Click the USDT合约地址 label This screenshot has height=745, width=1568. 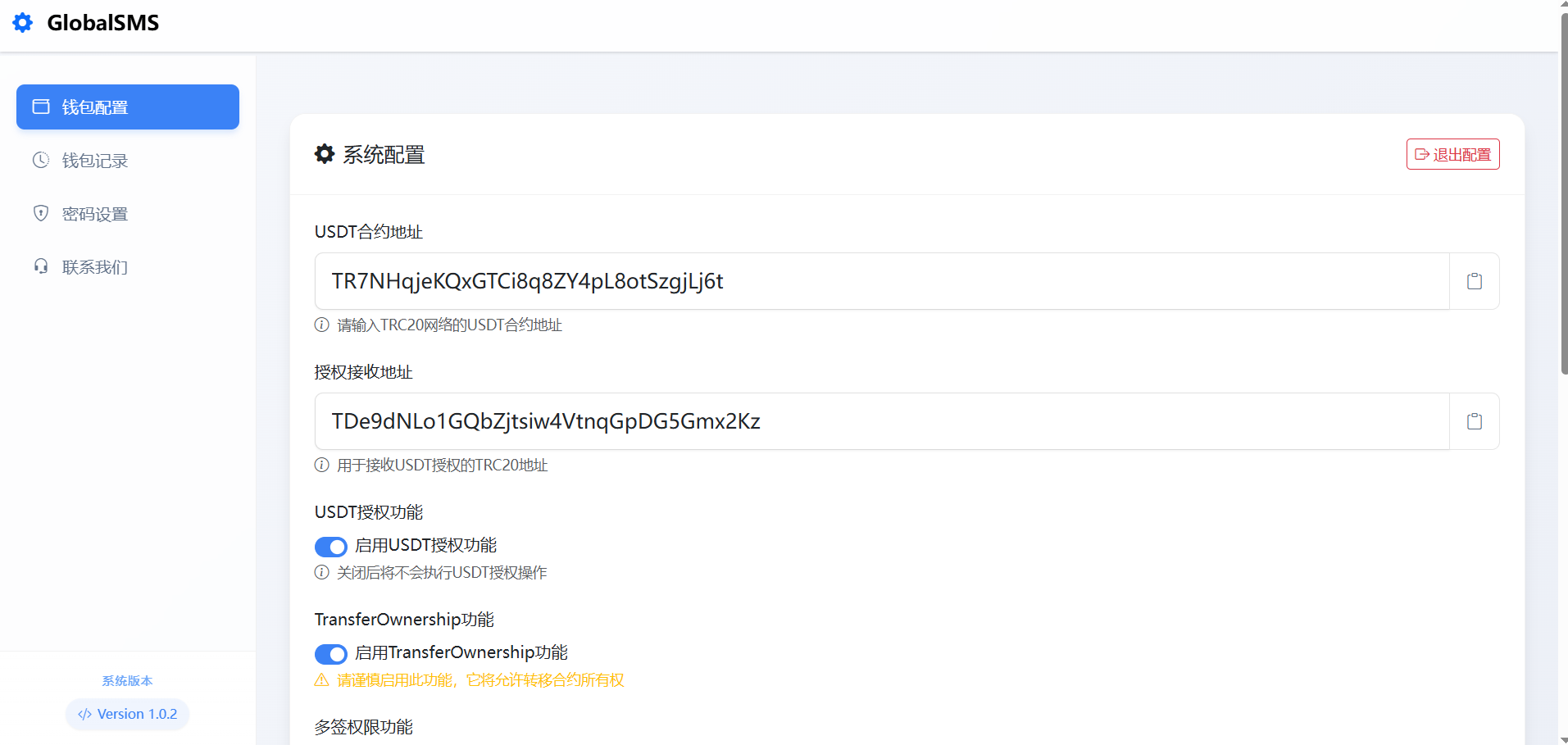(x=369, y=232)
